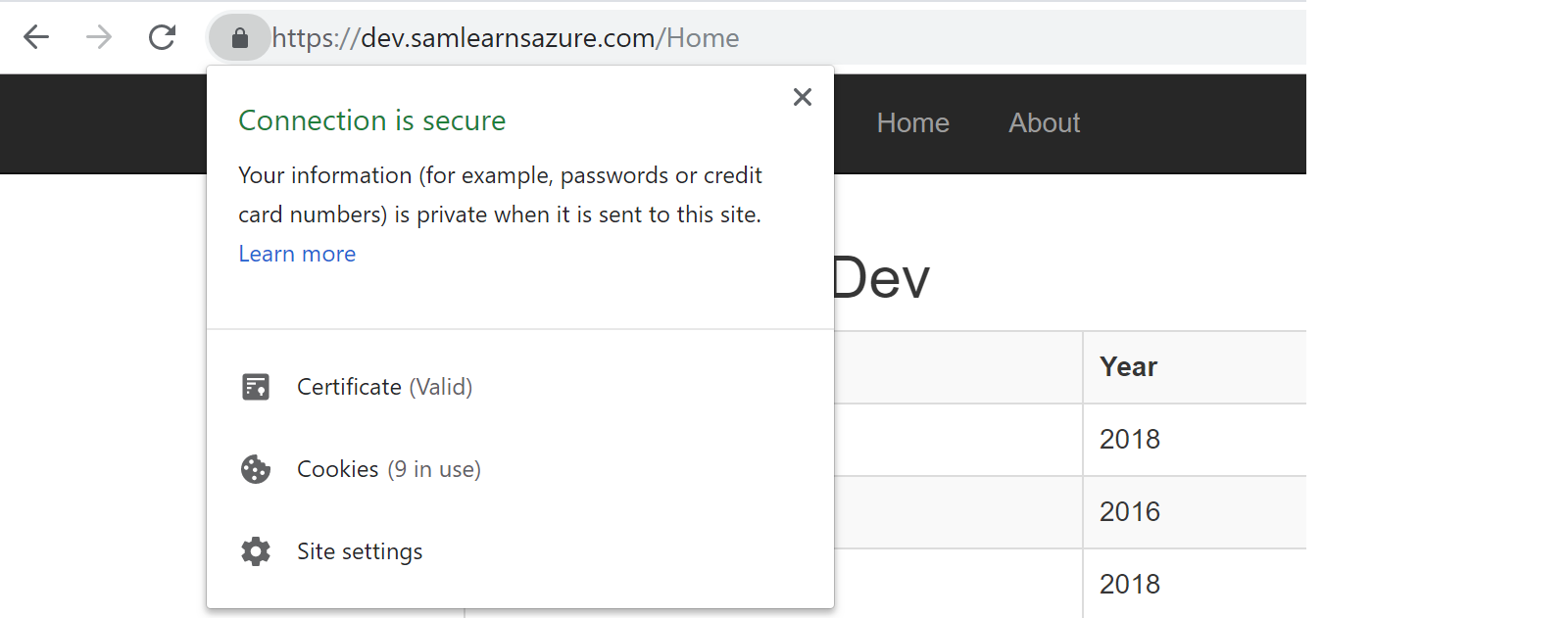This screenshot has height=618, width=1568.
Task: Select the 2016 cell in Year column
Action: coord(1129,512)
